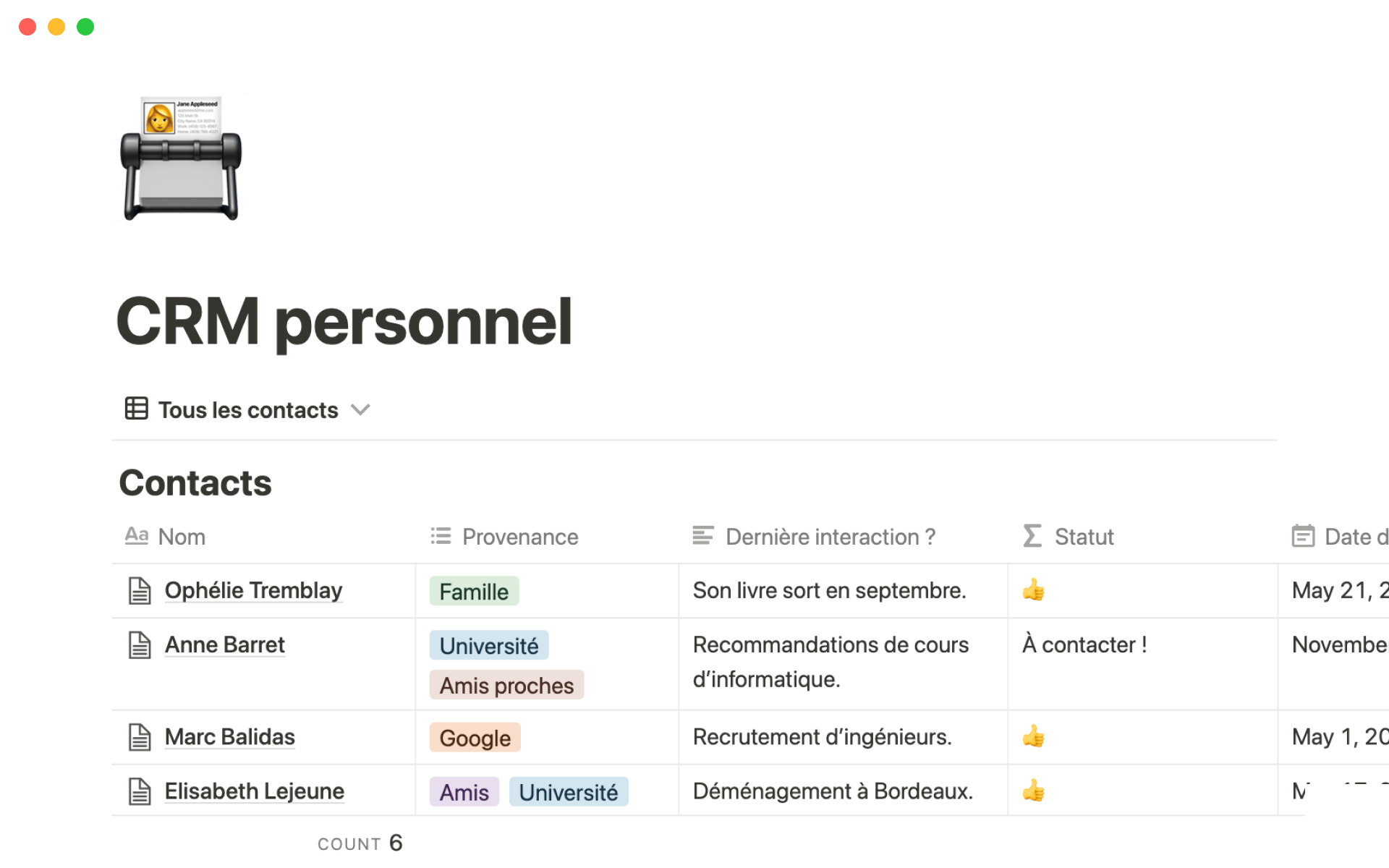Click the calendar icon in the Date column header
Viewport: 1389px width, 868px height.
point(1303,536)
